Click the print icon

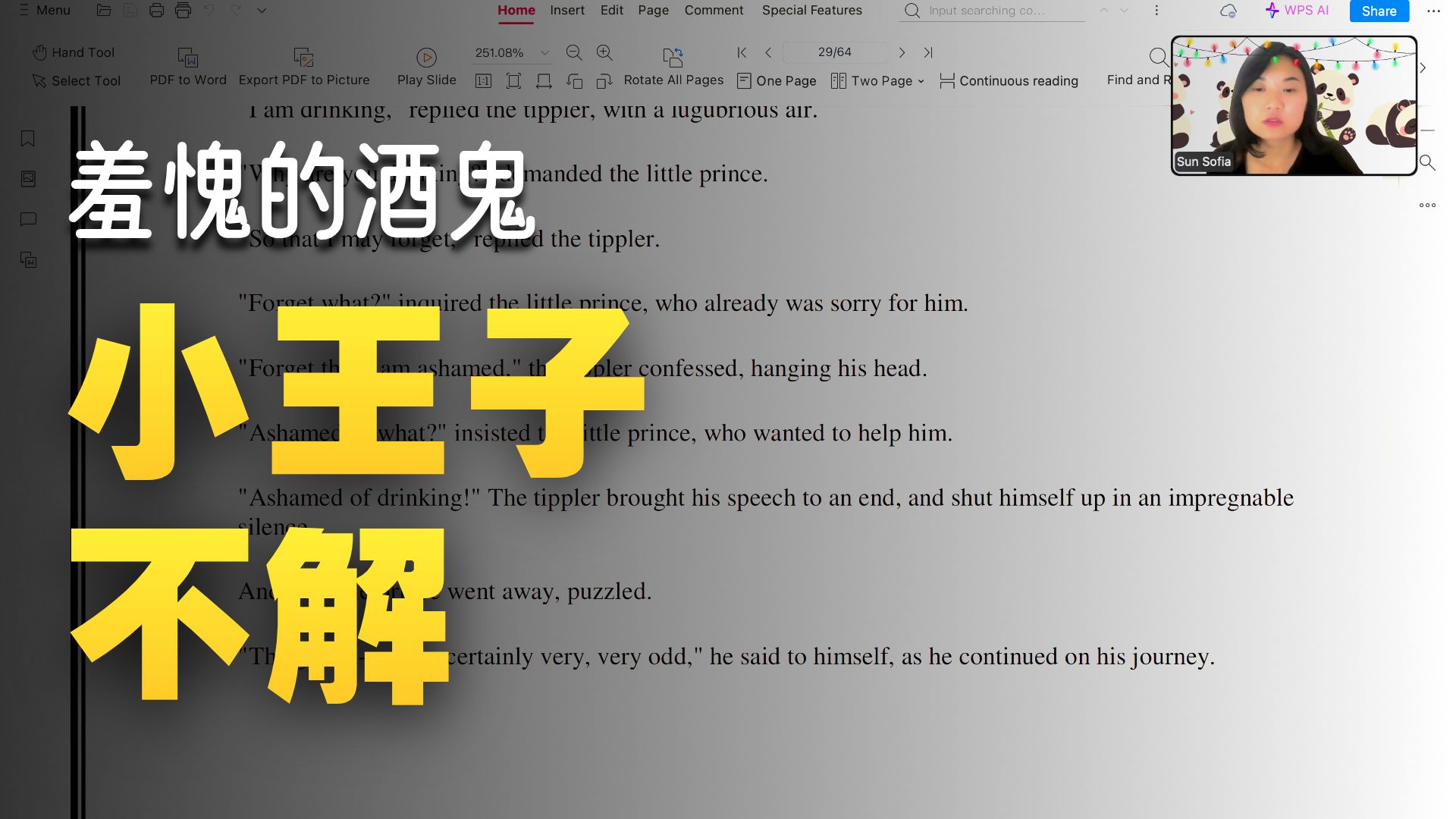point(157,11)
